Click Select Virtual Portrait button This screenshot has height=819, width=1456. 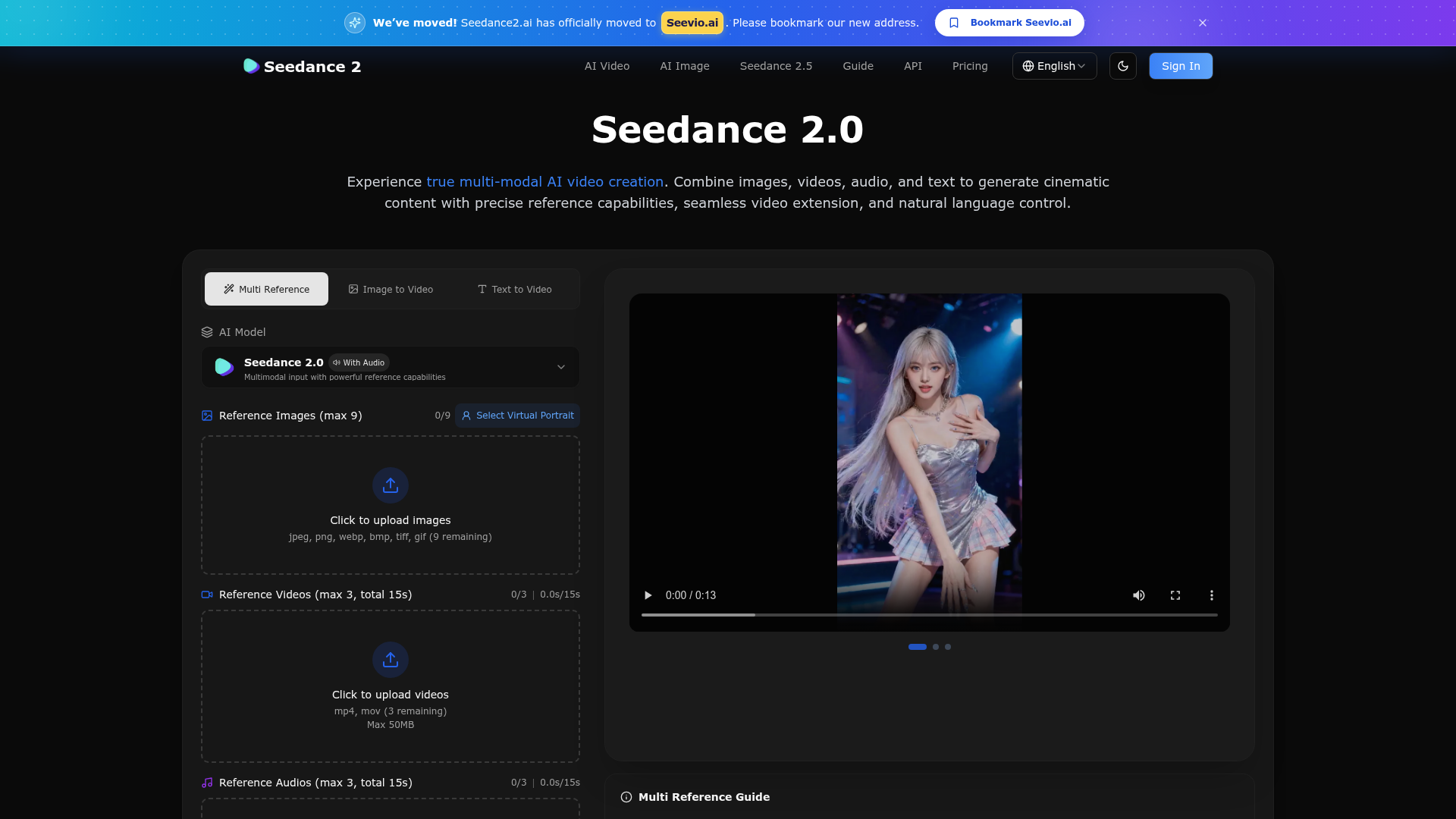[518, 416]
